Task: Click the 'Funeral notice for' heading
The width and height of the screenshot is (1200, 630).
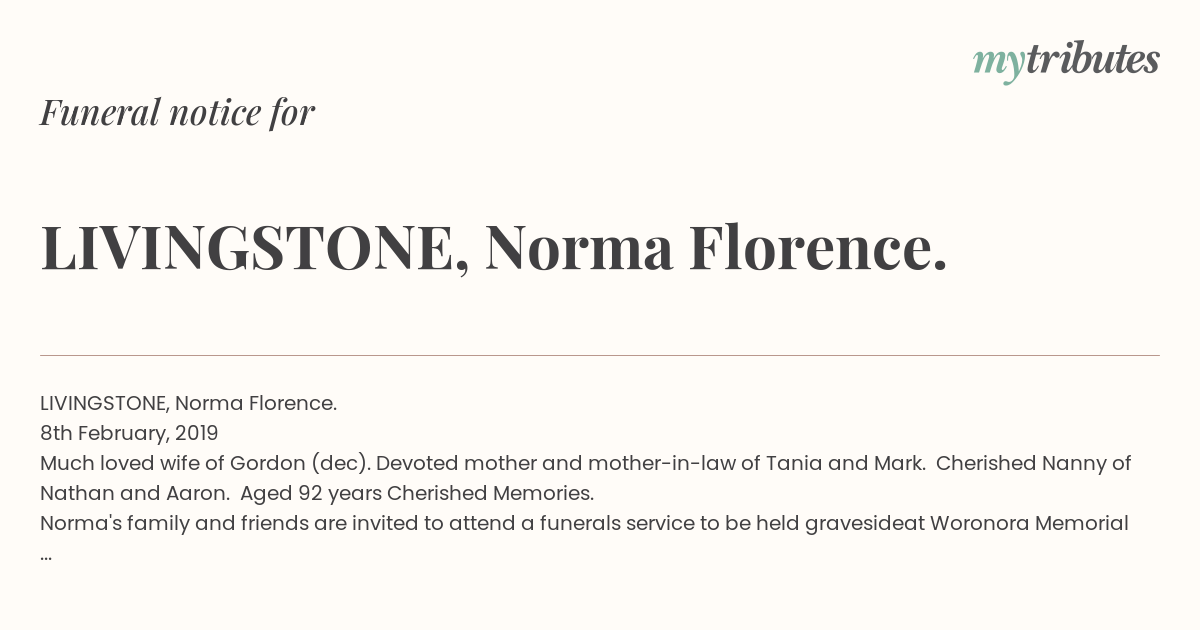Action: (177, 112)
